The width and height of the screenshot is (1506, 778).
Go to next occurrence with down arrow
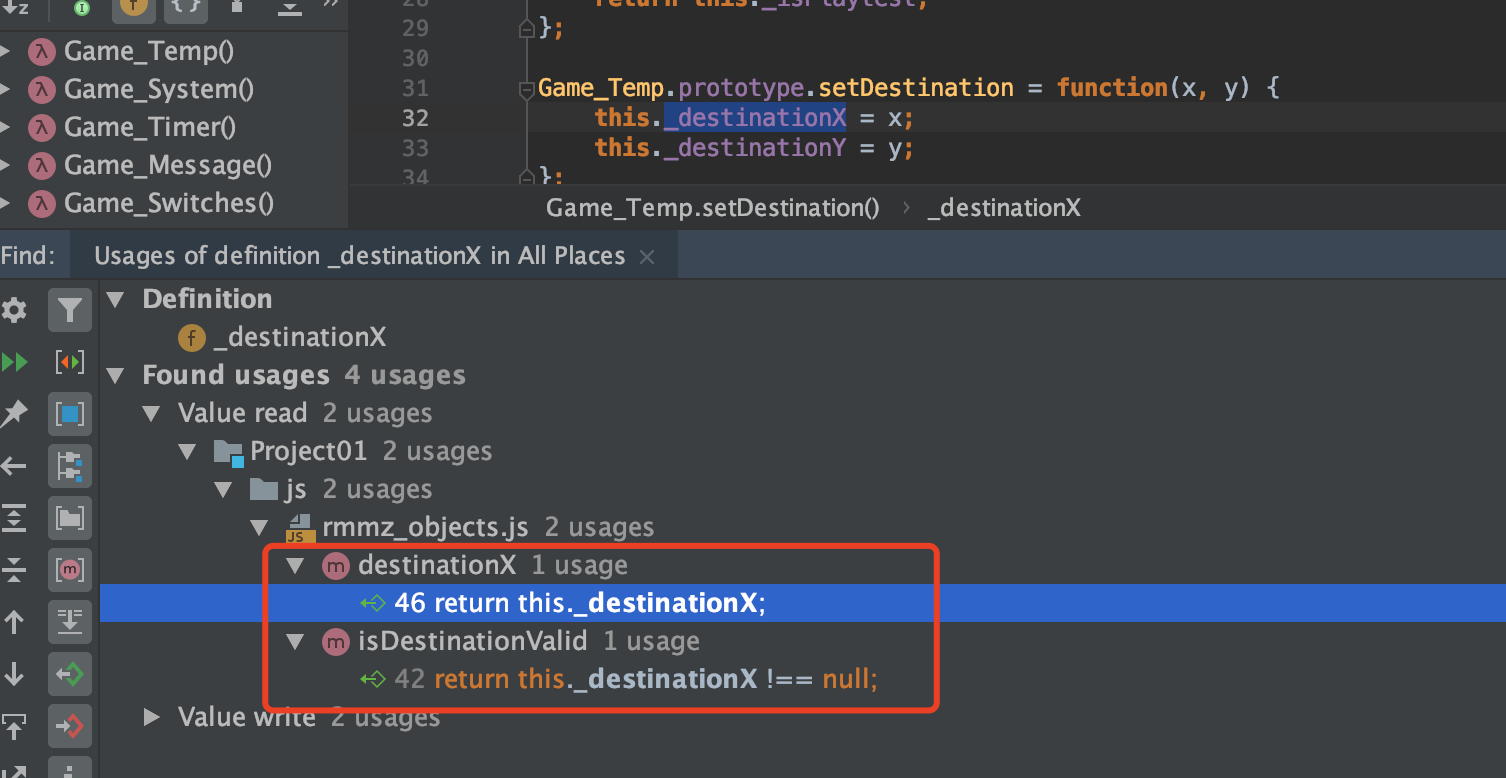pyautogui.click(x=14, y=674)
